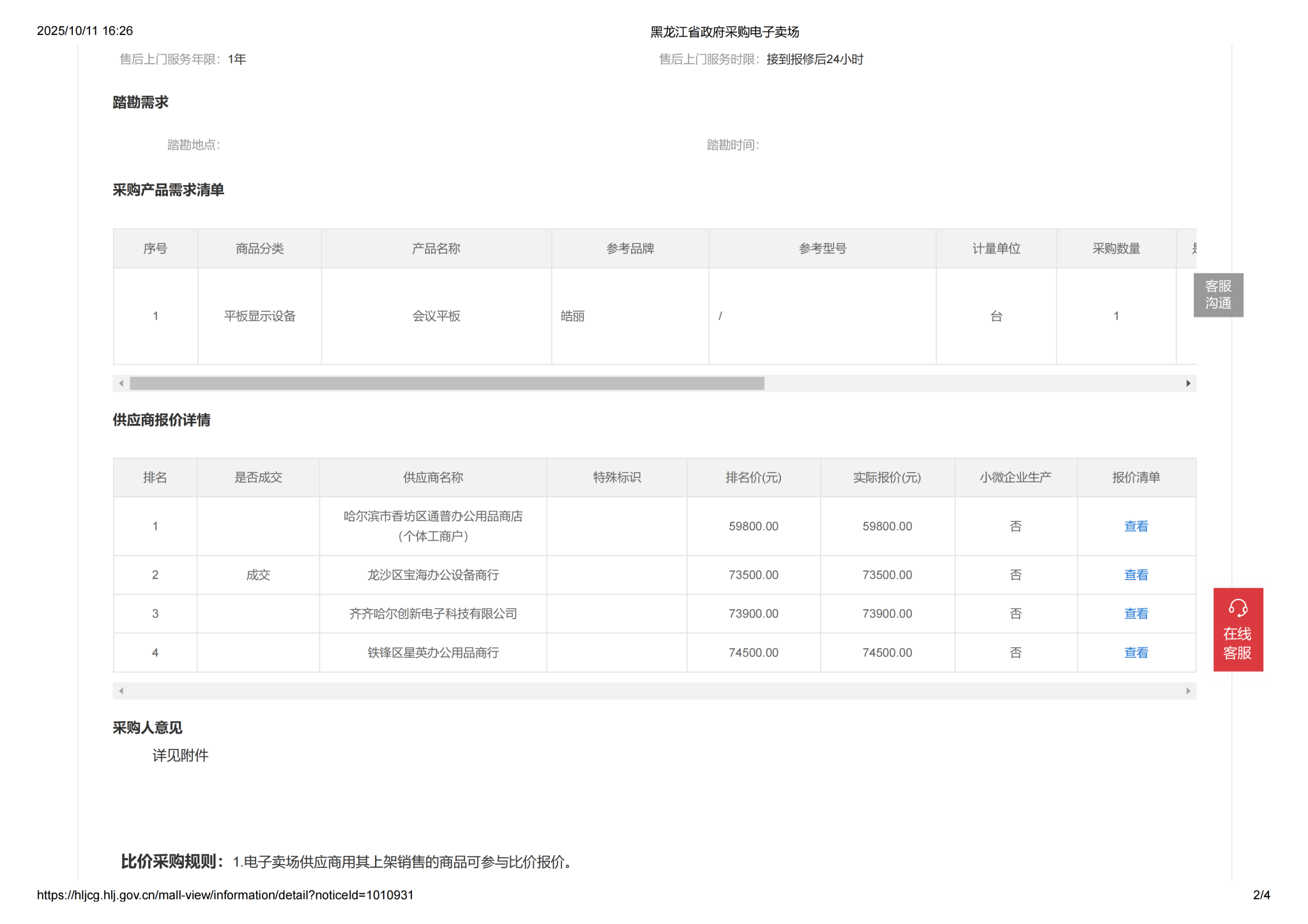The height and width of the screenshot is (924, 1308).
Task: Click the 参考品牌 column header
Action: [630, 248]
